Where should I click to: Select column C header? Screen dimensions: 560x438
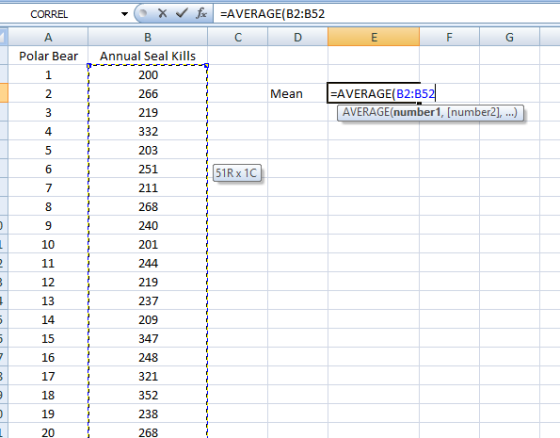pyautogui.click(x=238, y=37)
